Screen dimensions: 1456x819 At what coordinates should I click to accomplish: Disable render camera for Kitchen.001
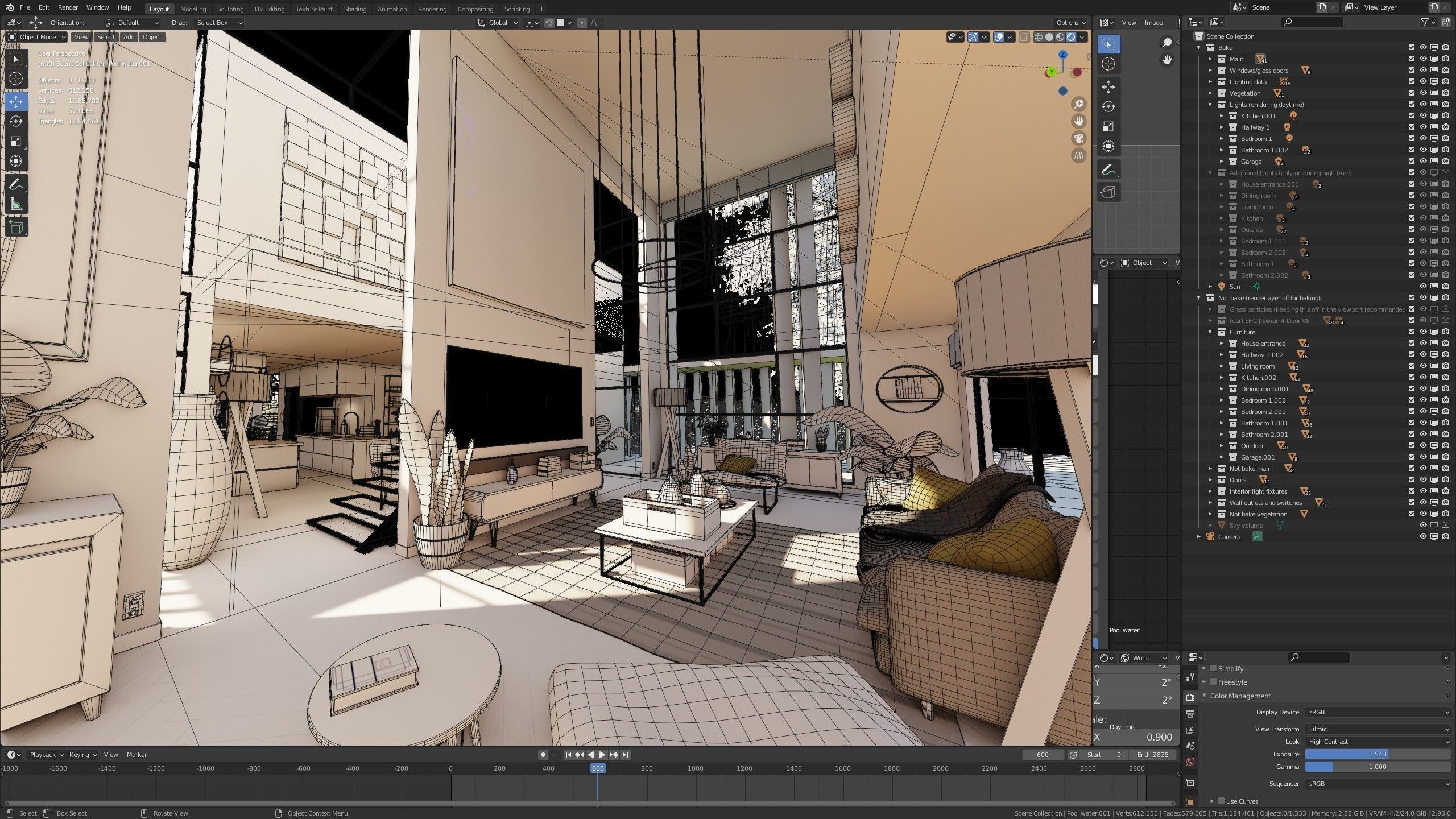tap(1445, 116)
